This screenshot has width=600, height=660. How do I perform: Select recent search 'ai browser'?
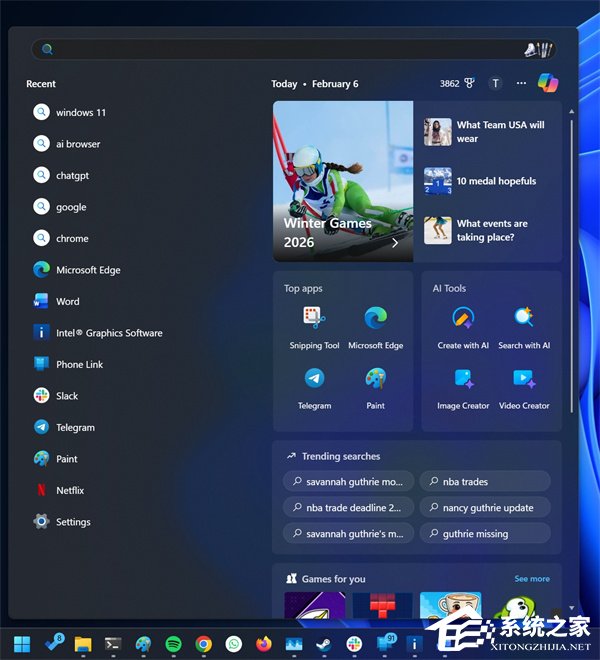[x=67, y=144]
